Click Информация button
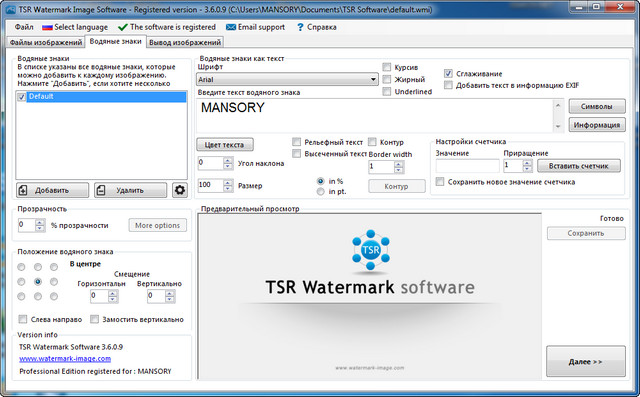 click(x=597, y=125)
